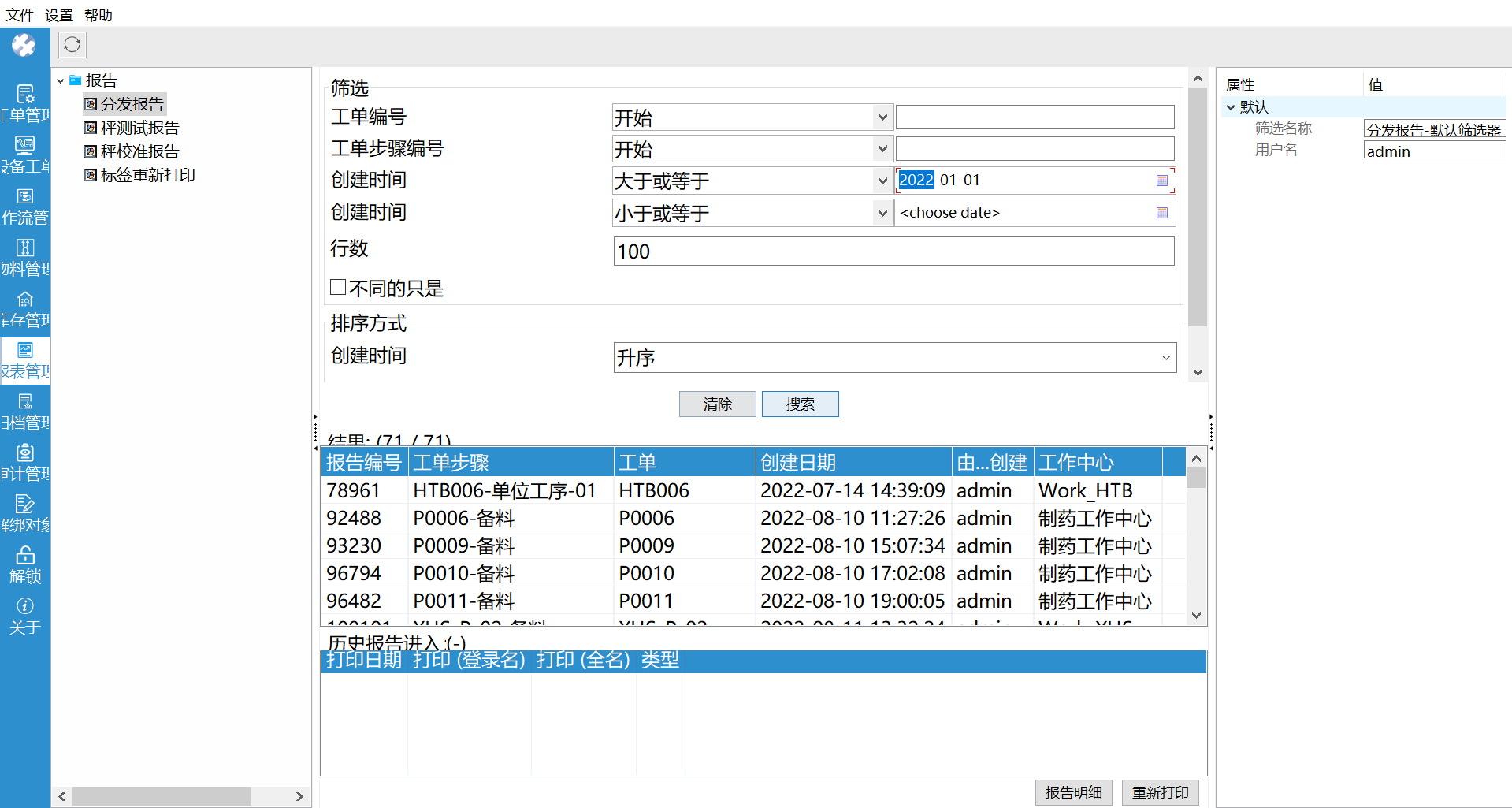The width and height of the screenshot is (1512, 808).
Task: Click the 搜索 search button
Action: [800, 404]
